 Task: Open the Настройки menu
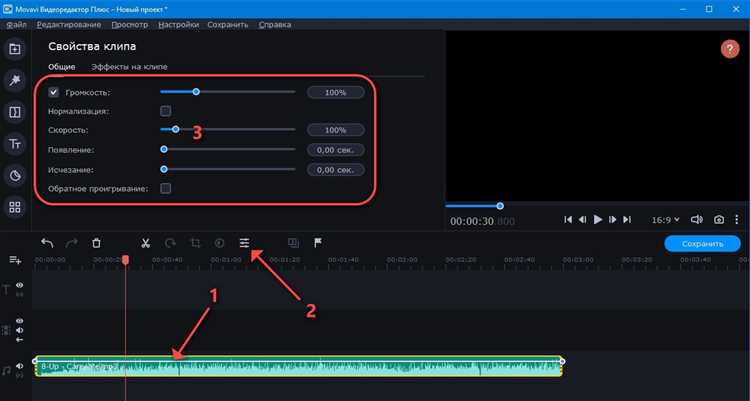click(x=180, y=24)
